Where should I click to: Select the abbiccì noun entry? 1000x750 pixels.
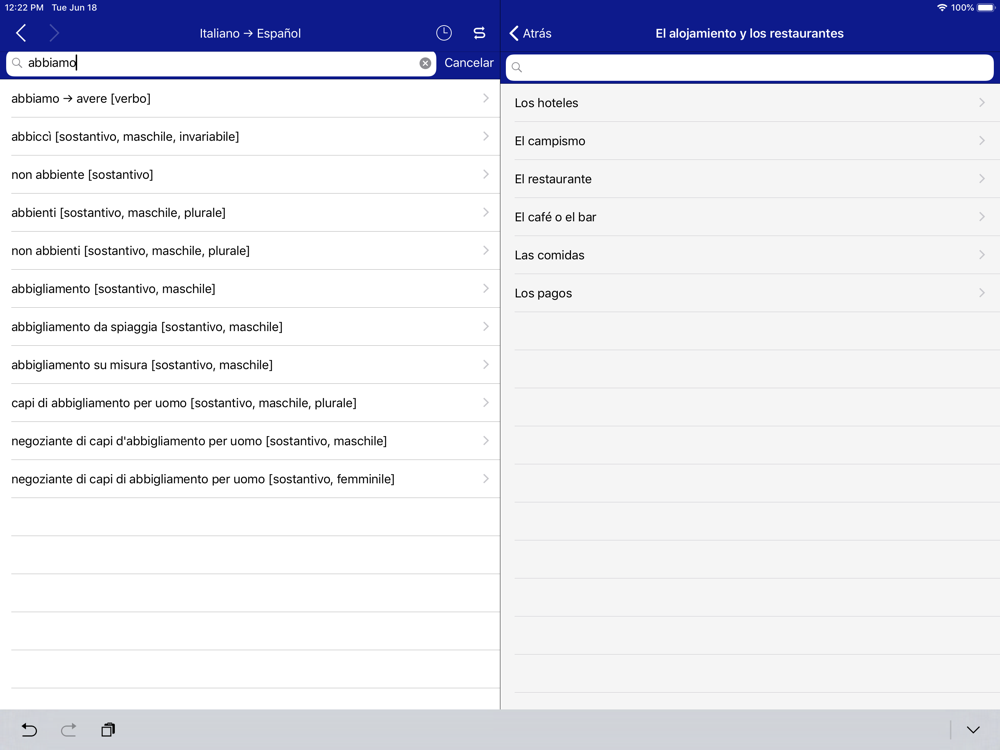pyautogui.click(x=250, y=136)
